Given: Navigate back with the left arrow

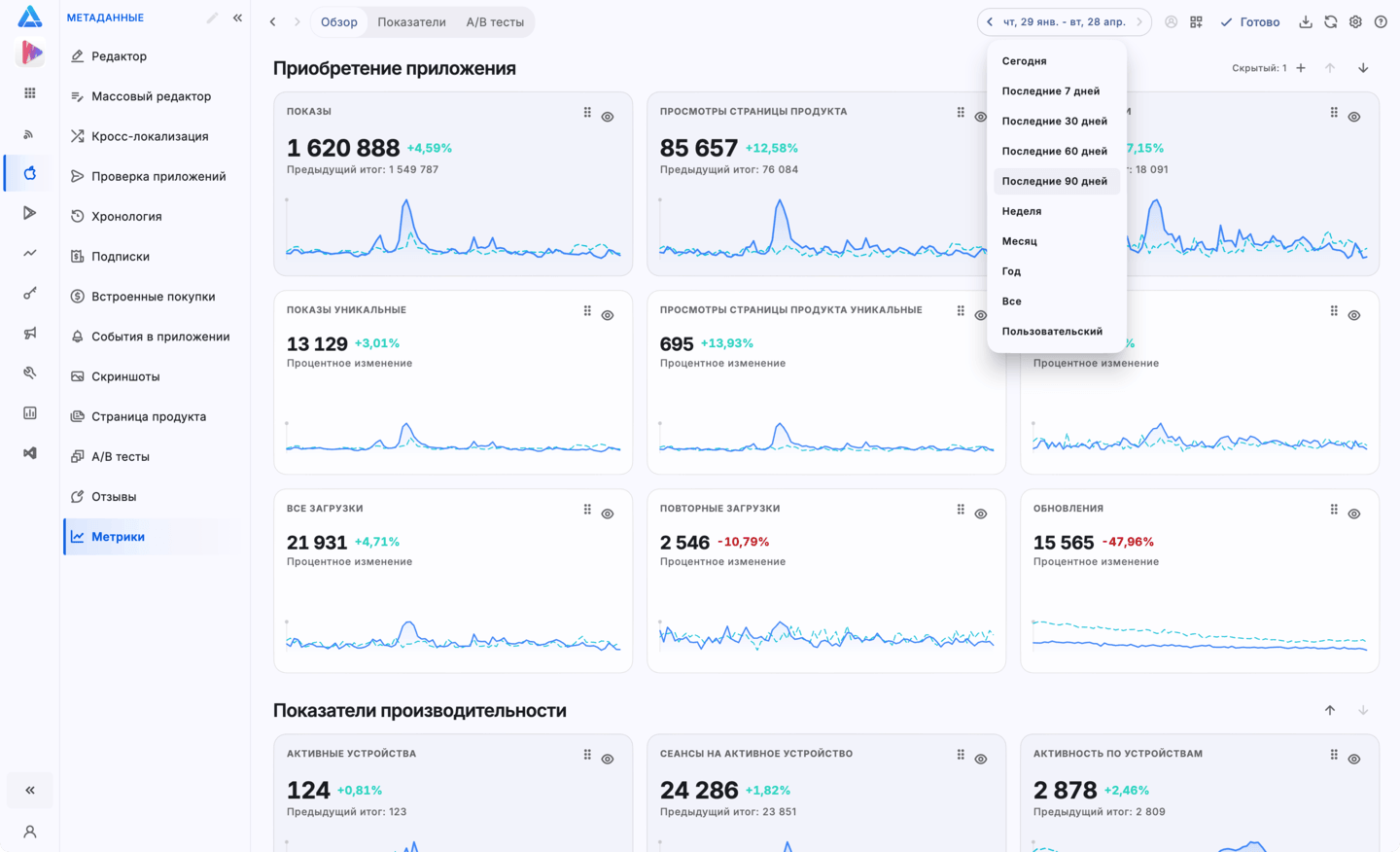Looking at the screenshot, I should pos(272,21).
